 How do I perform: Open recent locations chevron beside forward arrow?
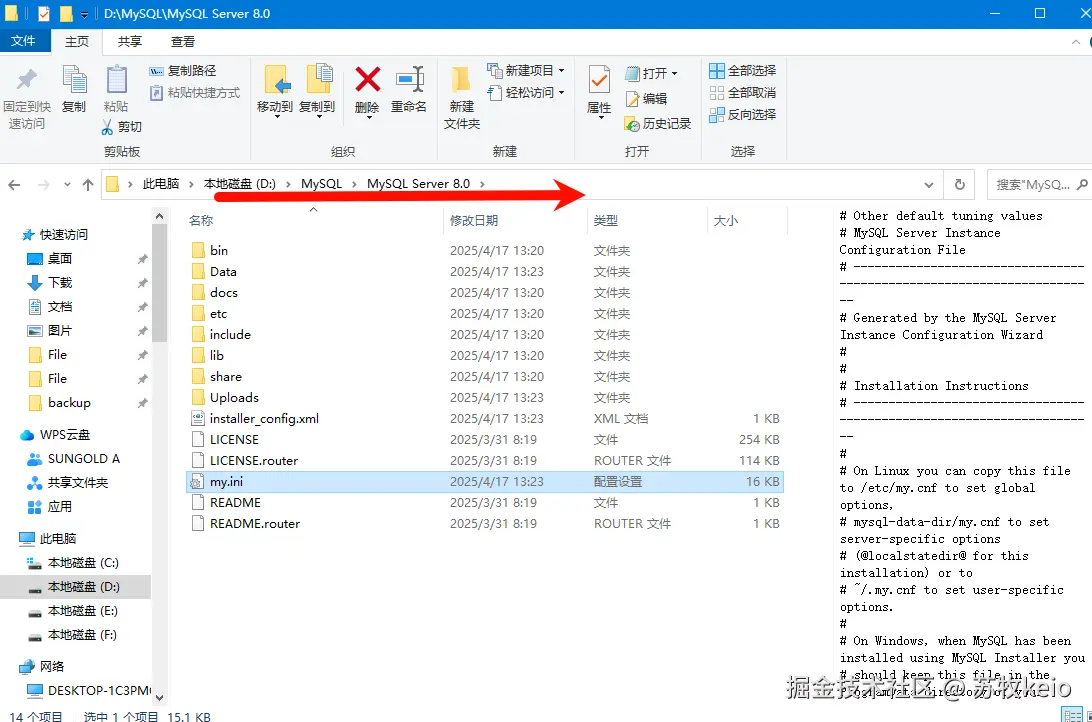click(67, 185)
